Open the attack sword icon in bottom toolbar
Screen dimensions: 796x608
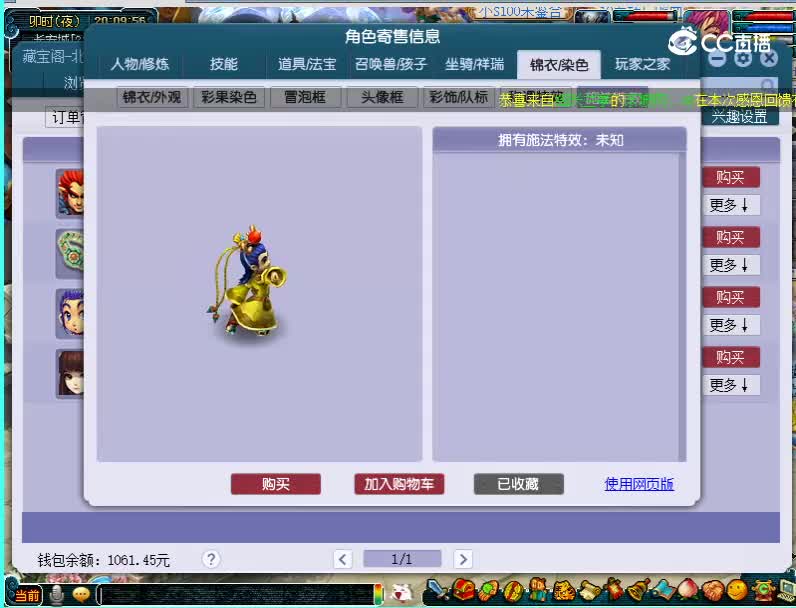click(x=437, y=590)
